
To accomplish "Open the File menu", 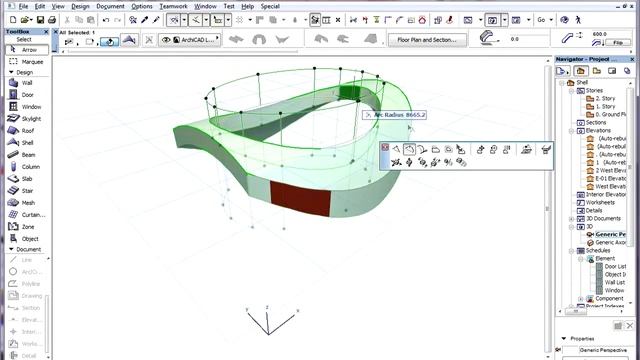I will coord(23,6).
